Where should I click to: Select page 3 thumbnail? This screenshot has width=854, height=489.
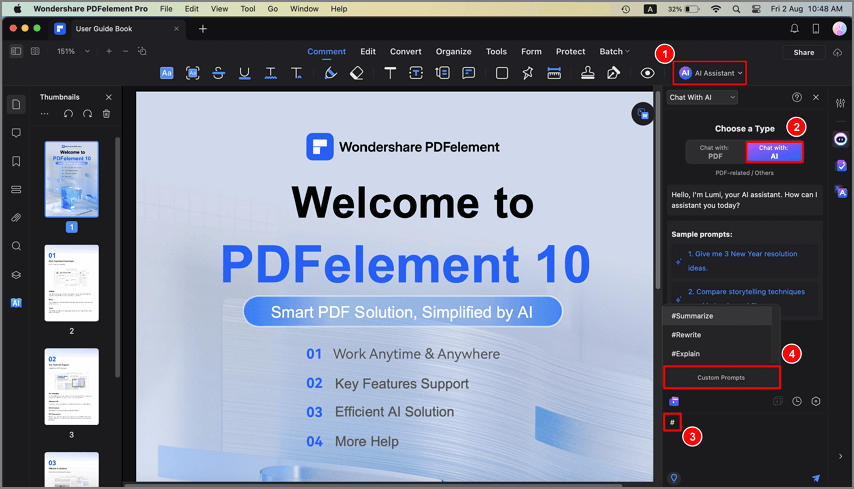pyautogui.click(x=72, y=387)
